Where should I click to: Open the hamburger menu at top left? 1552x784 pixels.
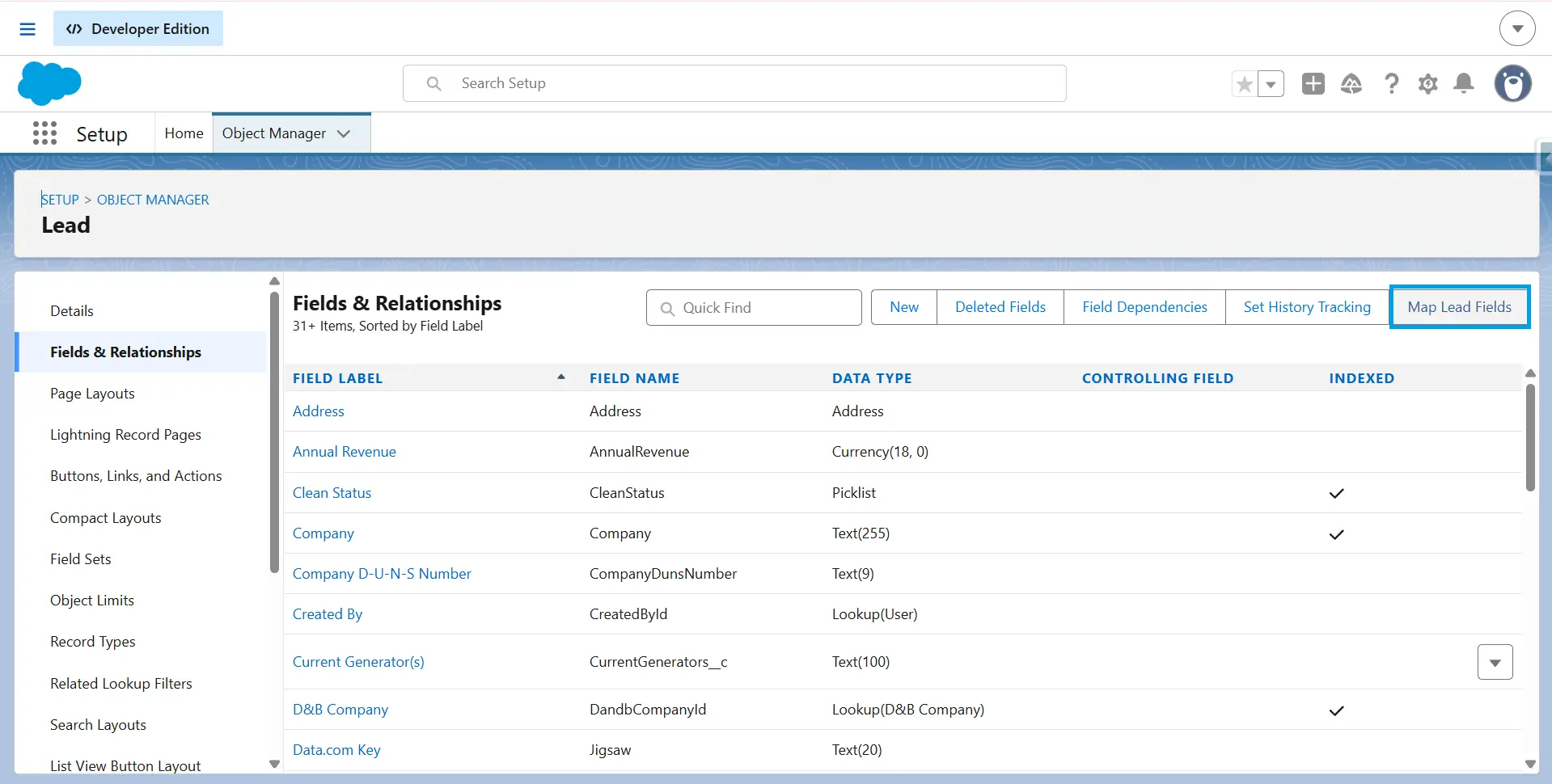click(x=27, y=29)
